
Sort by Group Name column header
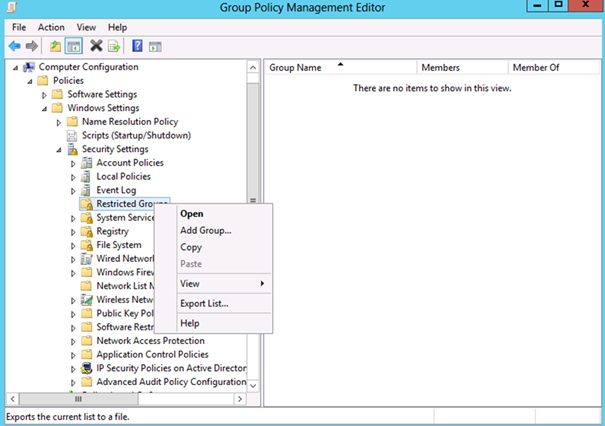[x=341, y=68]
